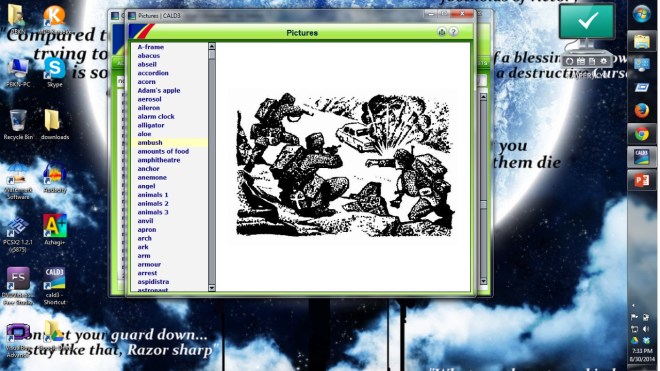Open the Recycle Bin on the desktop
This screenshot has height=371, width=660.
click(x=18, y=124)
